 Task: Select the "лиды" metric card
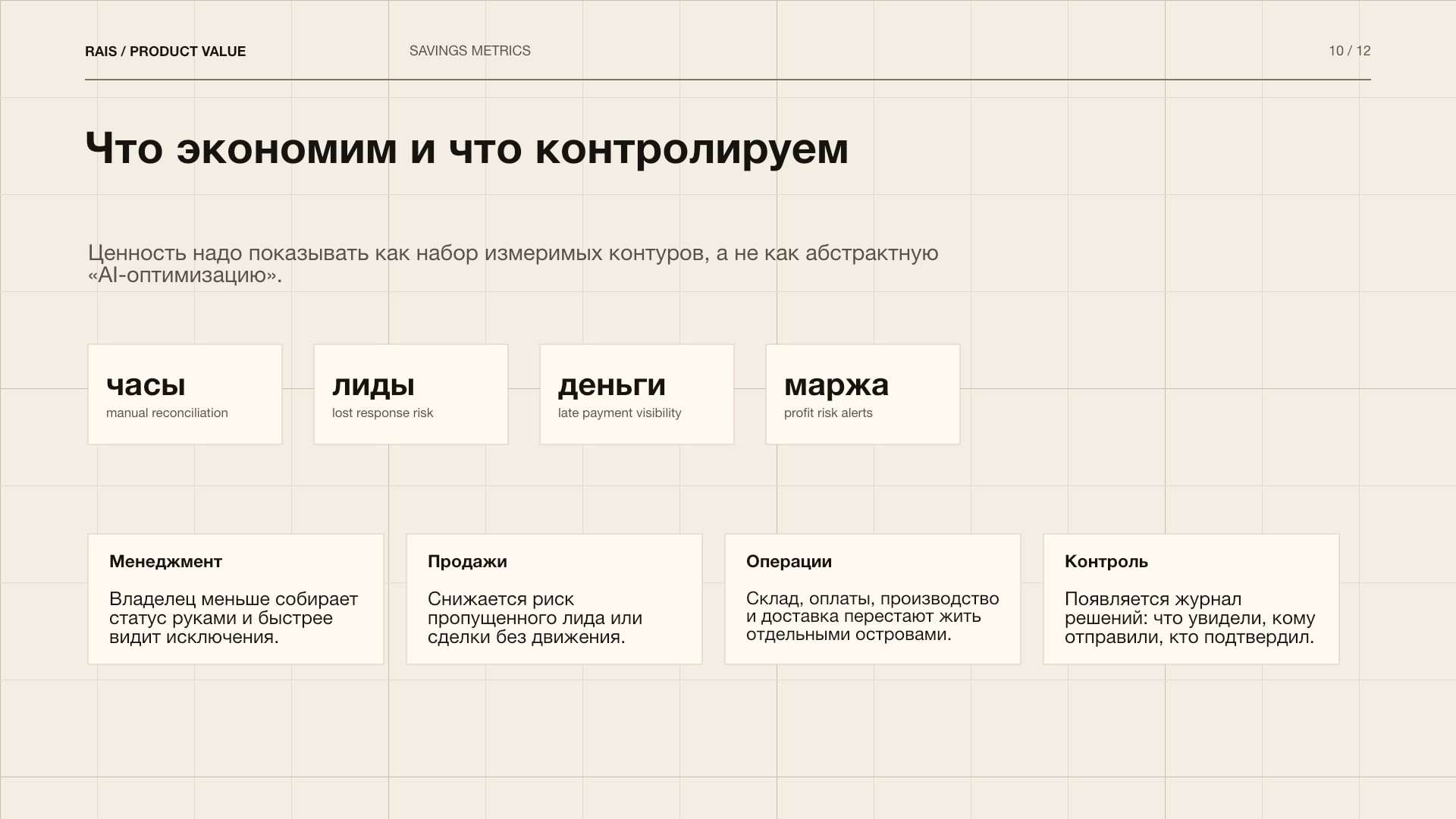click(x=410, y=394)
